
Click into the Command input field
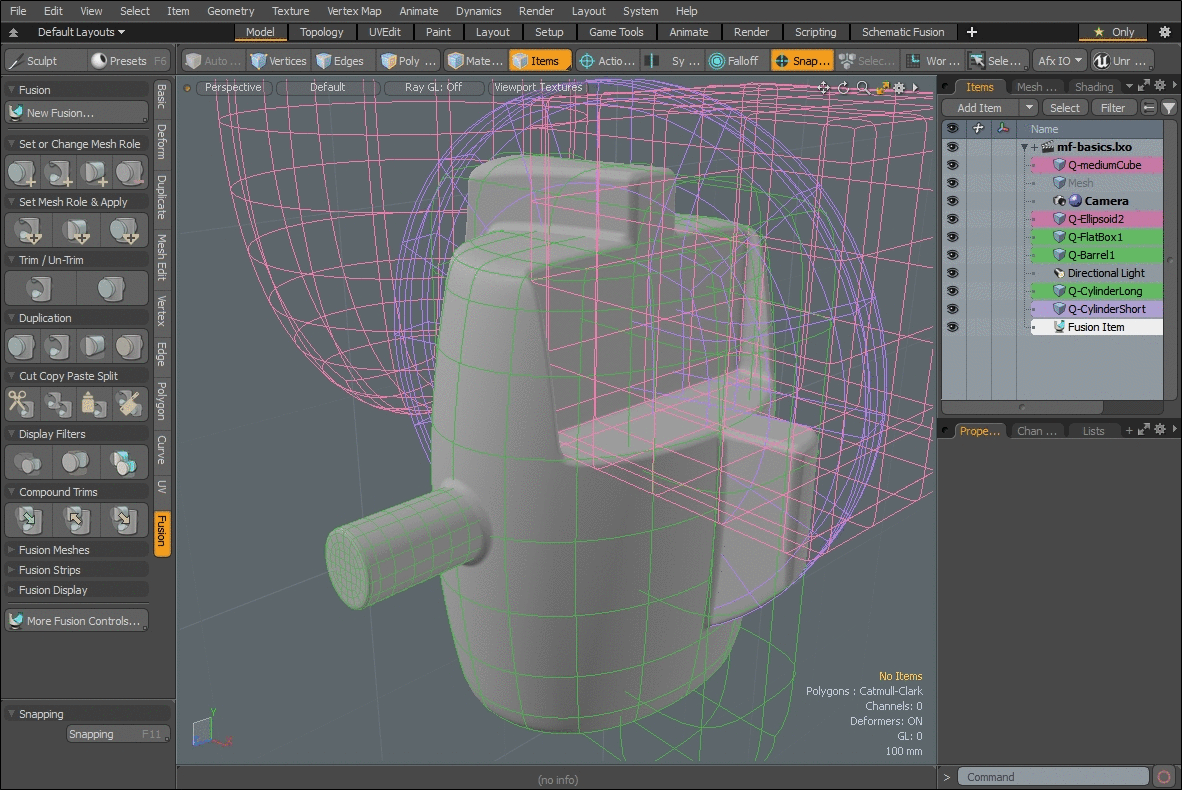click(1052, 777)
